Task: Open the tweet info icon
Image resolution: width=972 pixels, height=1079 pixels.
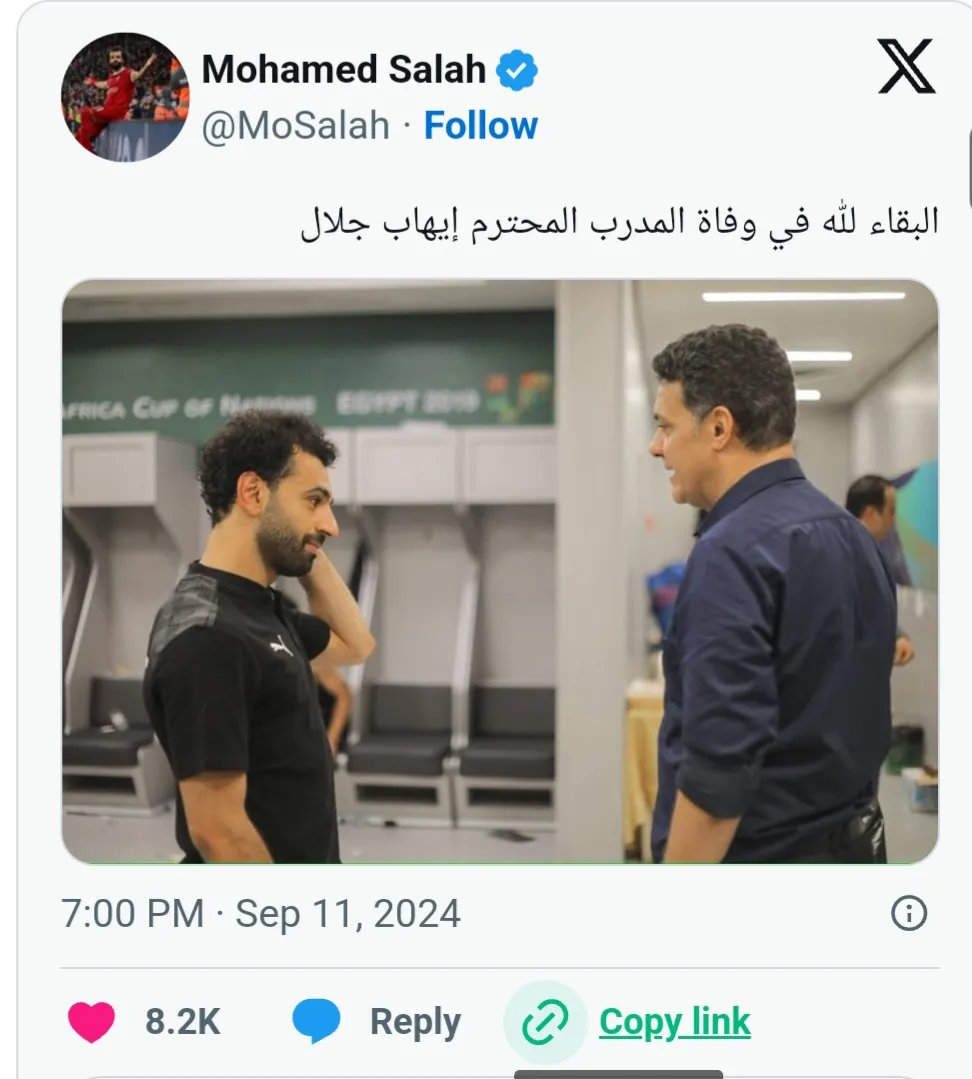Action: pos(908,914)
